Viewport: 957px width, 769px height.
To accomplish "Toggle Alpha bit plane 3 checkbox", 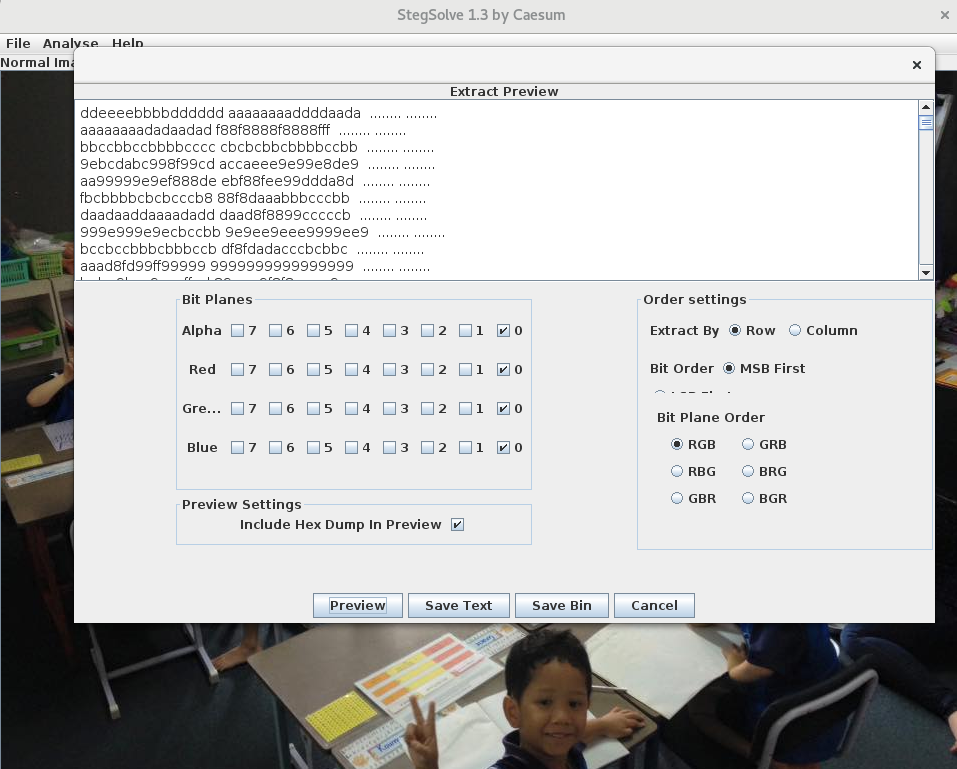I will tap(389, 331).
